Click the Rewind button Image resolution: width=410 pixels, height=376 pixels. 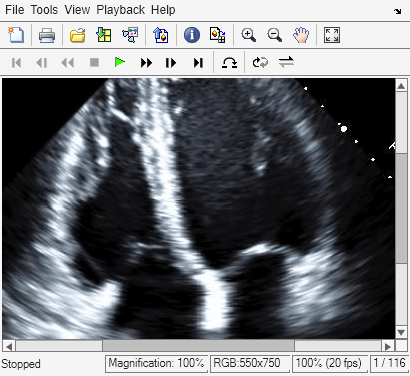click(68, 63)
